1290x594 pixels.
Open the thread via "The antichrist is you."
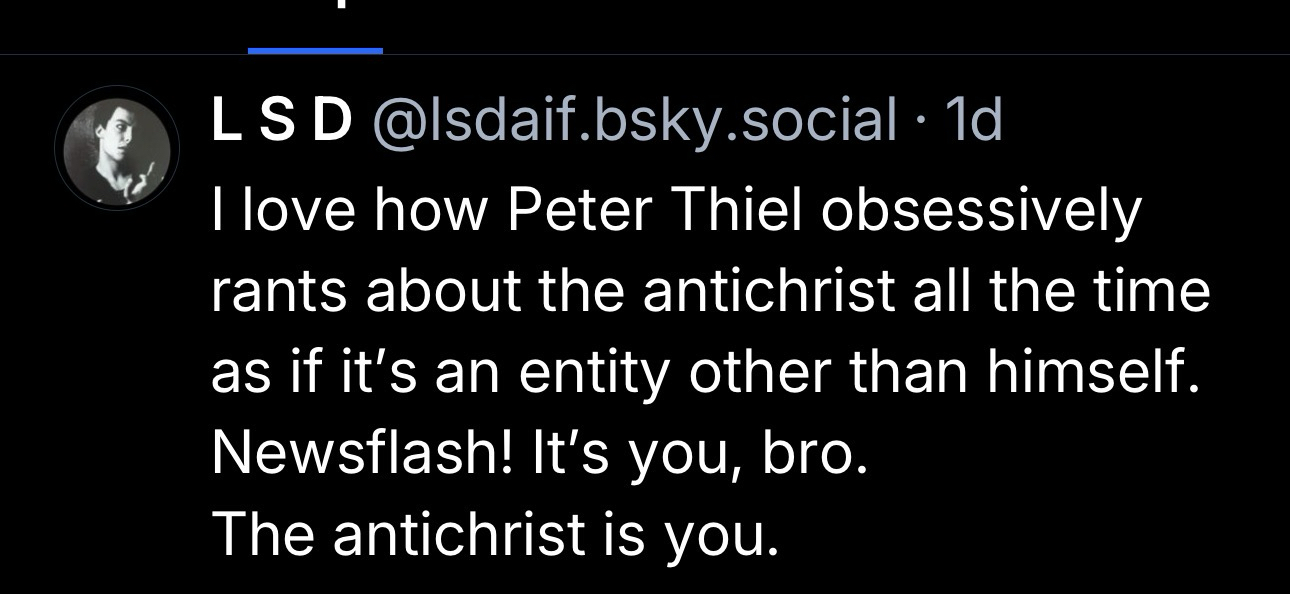click(x=495, y=537)
